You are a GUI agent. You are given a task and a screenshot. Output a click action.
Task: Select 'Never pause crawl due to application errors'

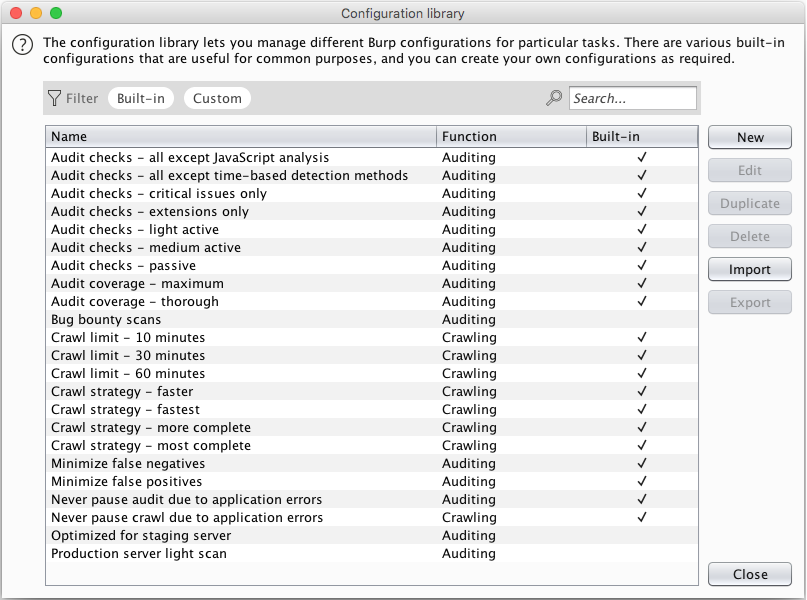pyautogui.click(x=372, y=518)
